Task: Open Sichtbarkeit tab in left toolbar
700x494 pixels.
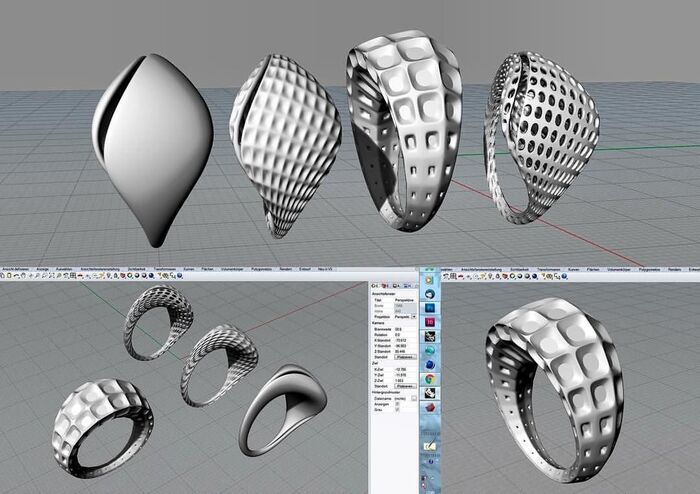Action: (x=136, y=269)
